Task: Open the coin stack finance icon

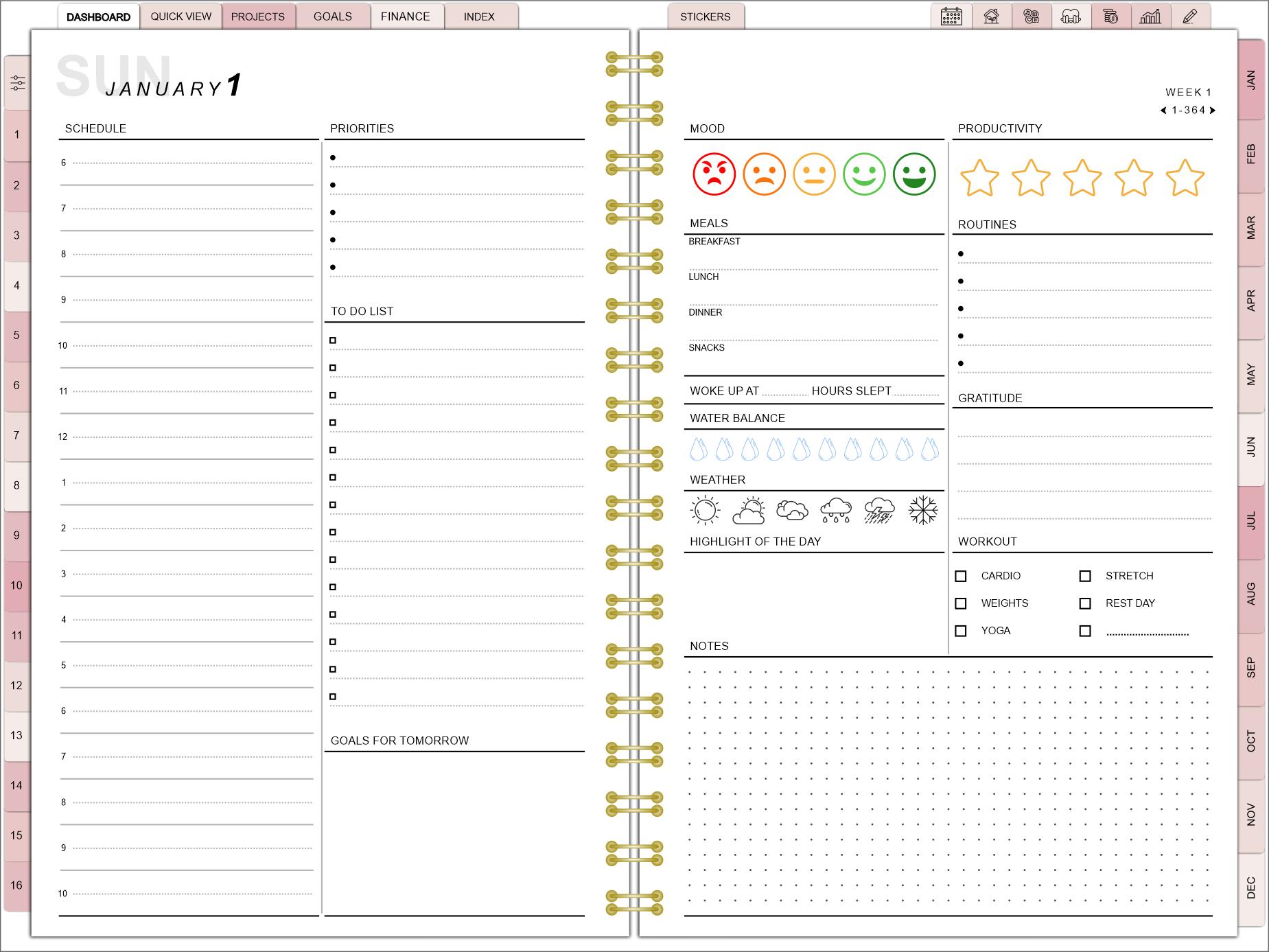Action: click(x=1110, y=16)
